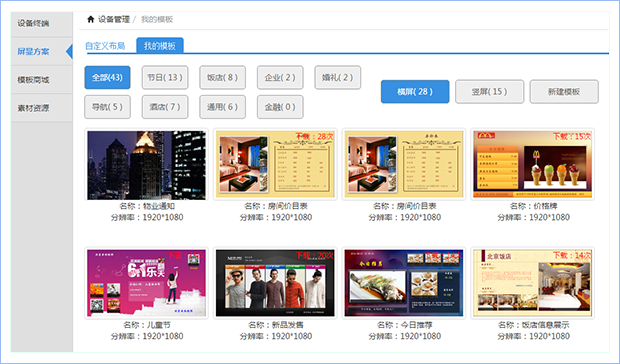Click resolution text under 新品发售
Image resolution: width=620 pixels, height=364 pixels.
click(x=276, y=336)
